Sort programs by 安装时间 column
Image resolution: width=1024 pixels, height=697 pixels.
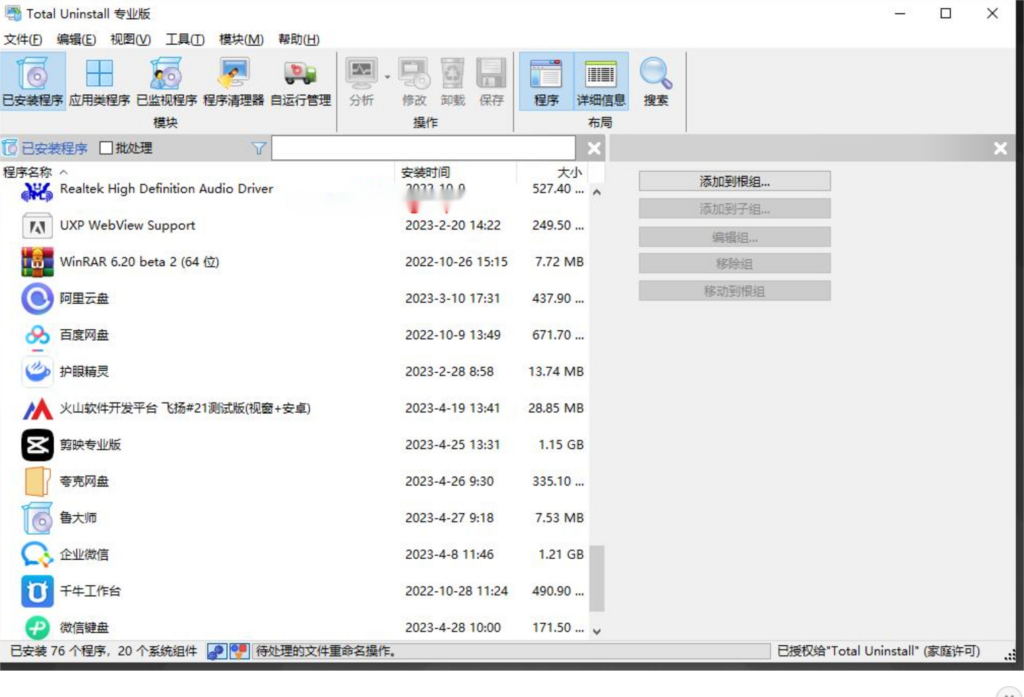click(425, 172)
